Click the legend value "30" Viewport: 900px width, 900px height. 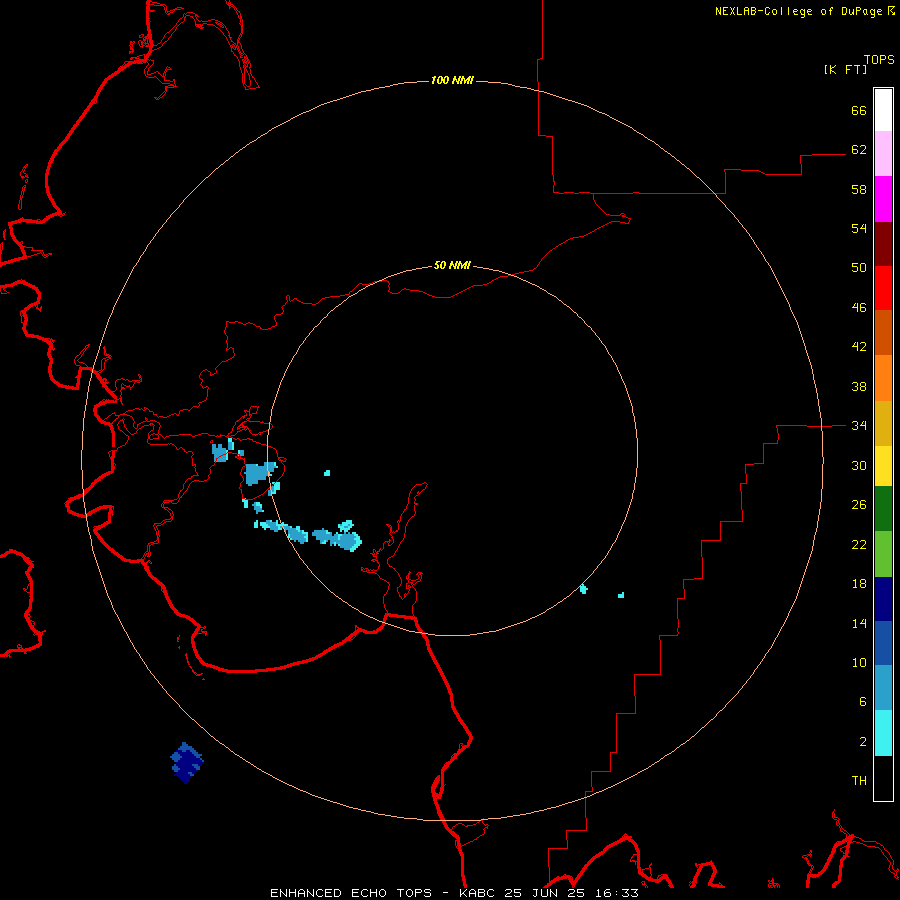(859, 465)
